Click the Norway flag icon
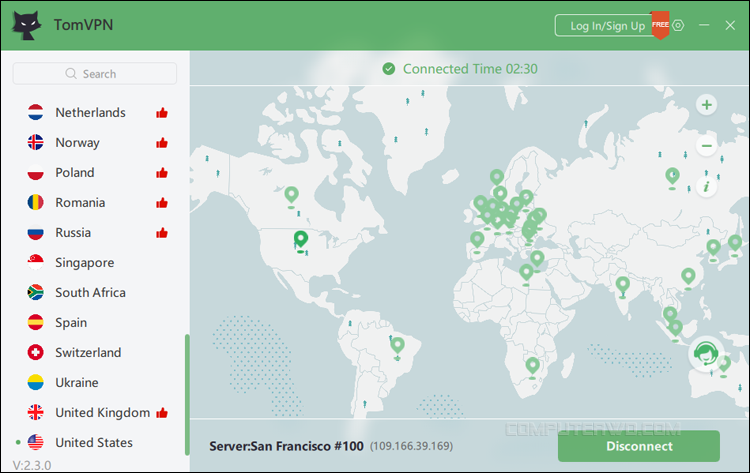 click(35, 143)
